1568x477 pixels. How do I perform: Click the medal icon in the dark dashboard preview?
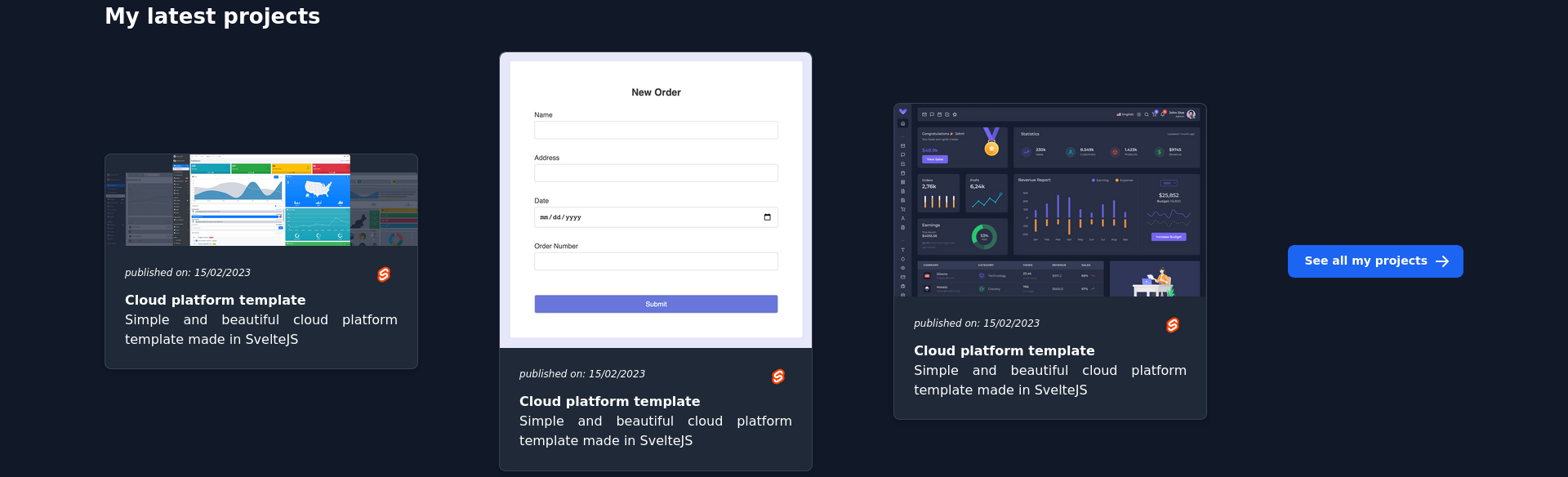[991, 141]
